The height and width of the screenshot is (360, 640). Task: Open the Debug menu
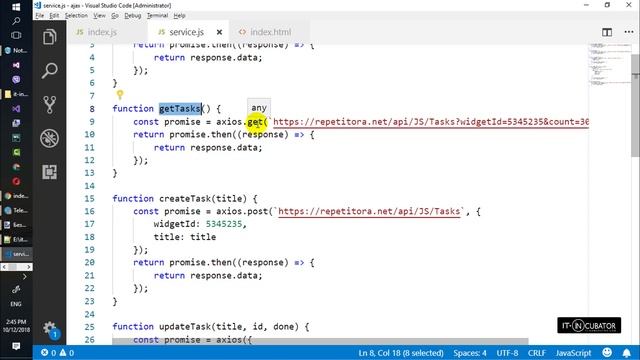click(133, 16)
